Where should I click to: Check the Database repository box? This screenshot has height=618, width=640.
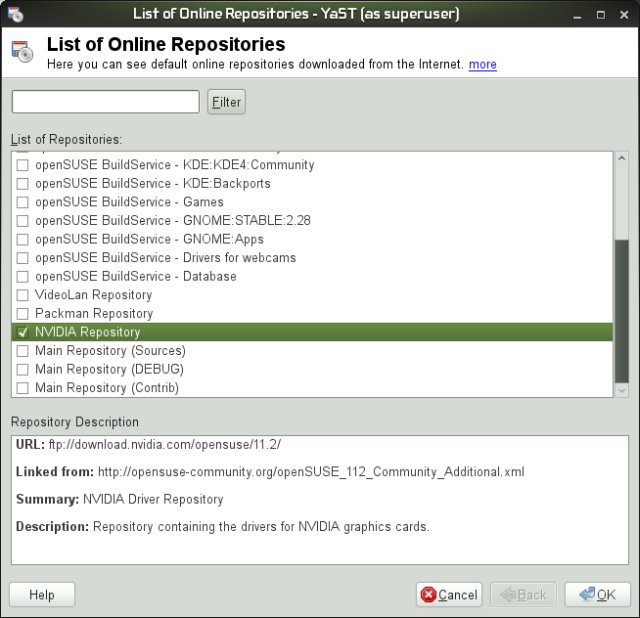pos(22,277)
